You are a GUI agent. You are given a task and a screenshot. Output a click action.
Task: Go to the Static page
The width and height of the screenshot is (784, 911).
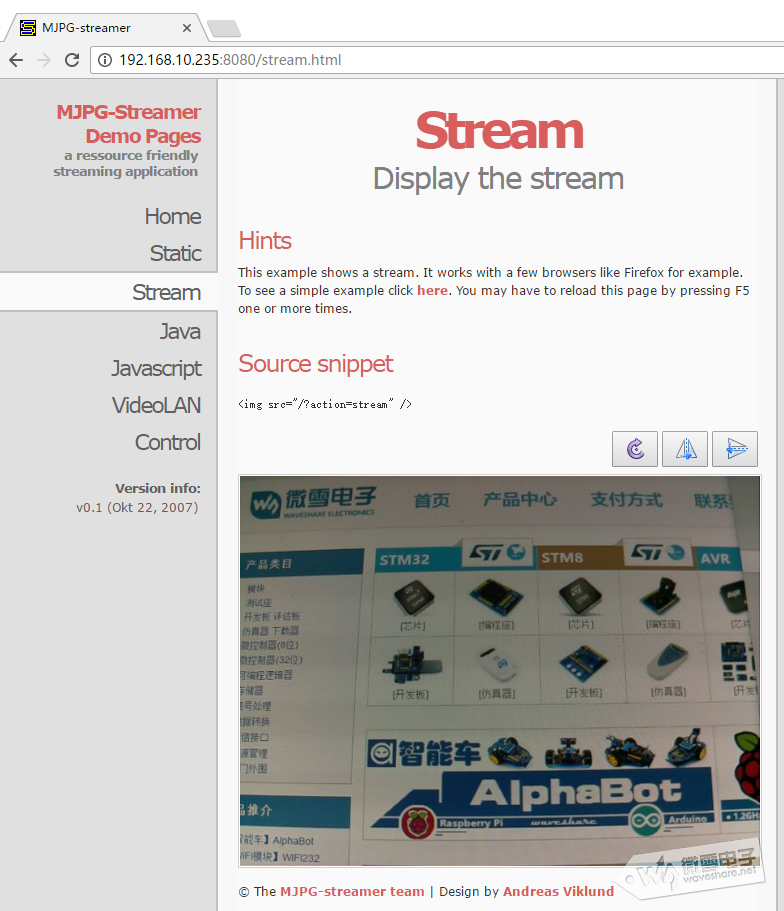pyautogui.click(x=175, y=253)
